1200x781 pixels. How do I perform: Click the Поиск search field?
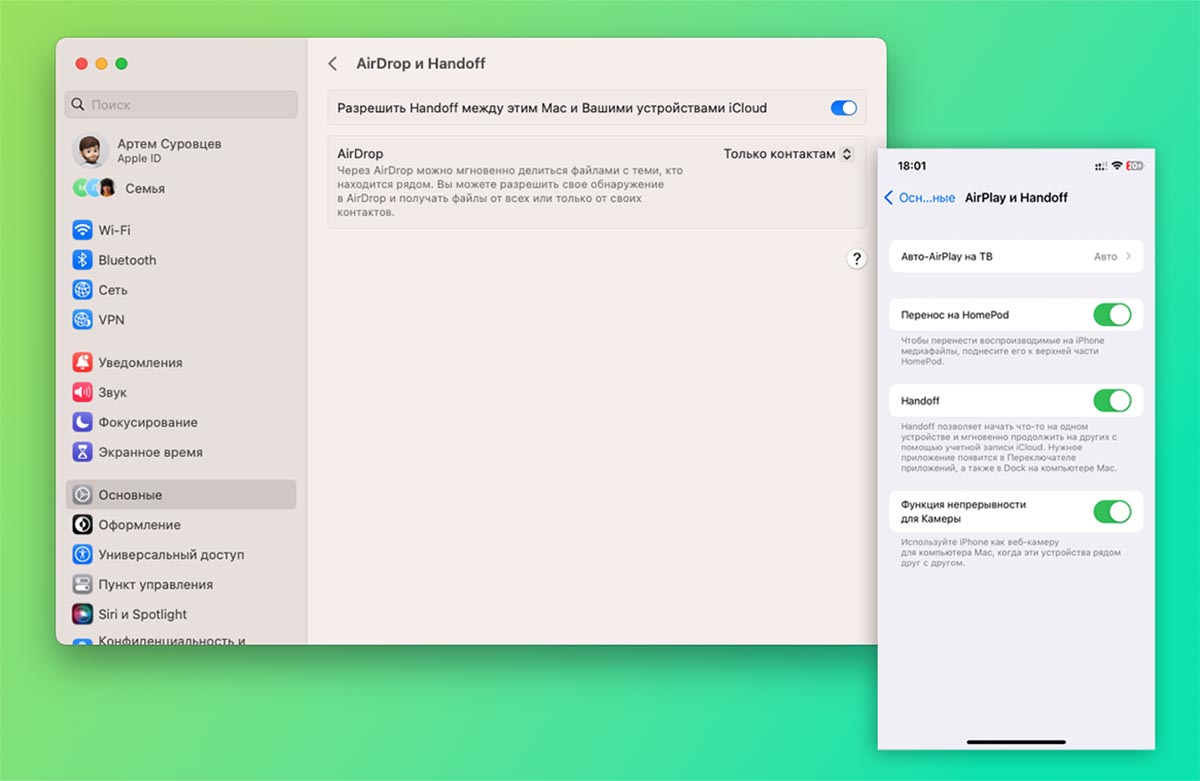click(x=181, y=105)
